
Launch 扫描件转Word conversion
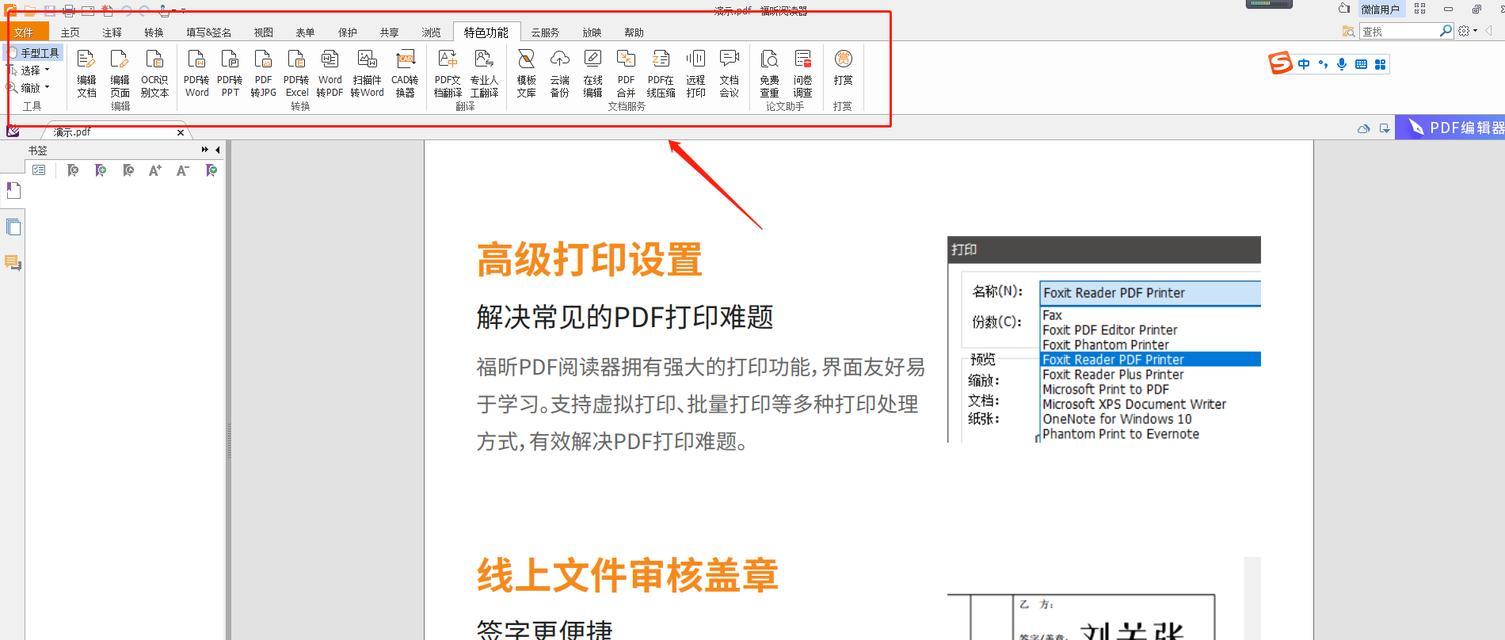[367, 74]
